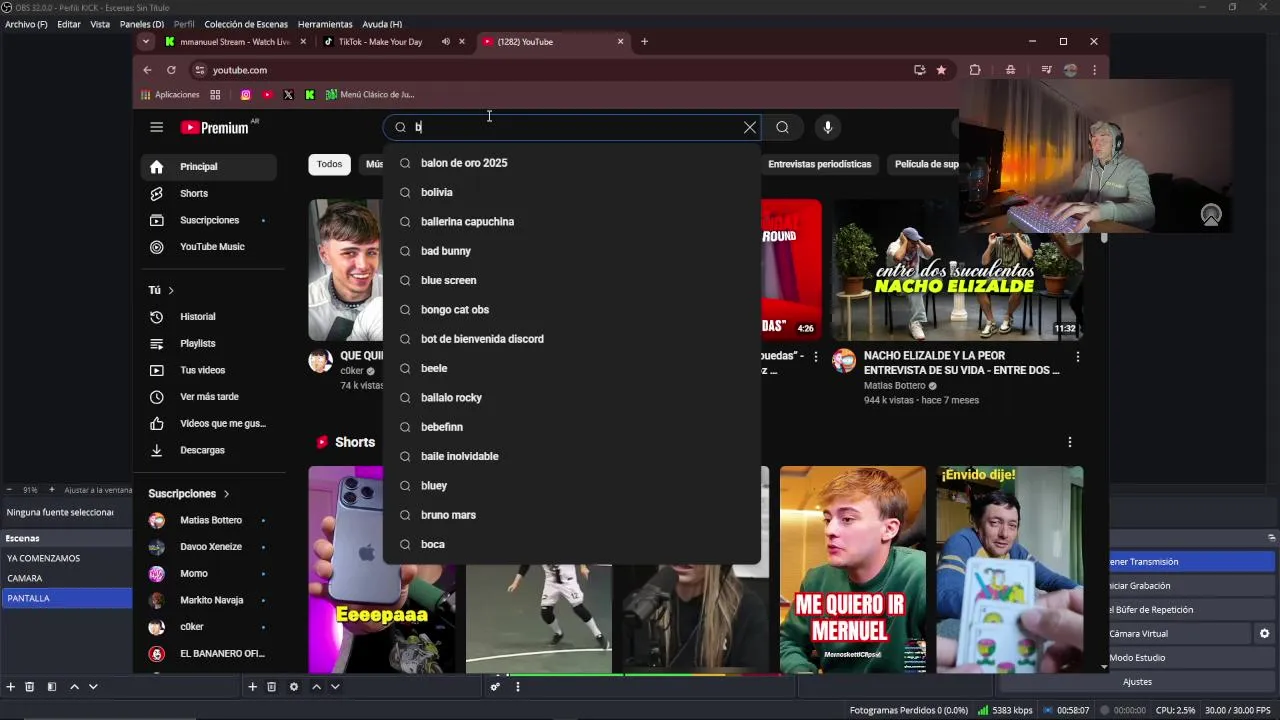This screenshot has height=720, width=1280.
Task: Open OBS Paneles menu
Action: click(142, 24)
